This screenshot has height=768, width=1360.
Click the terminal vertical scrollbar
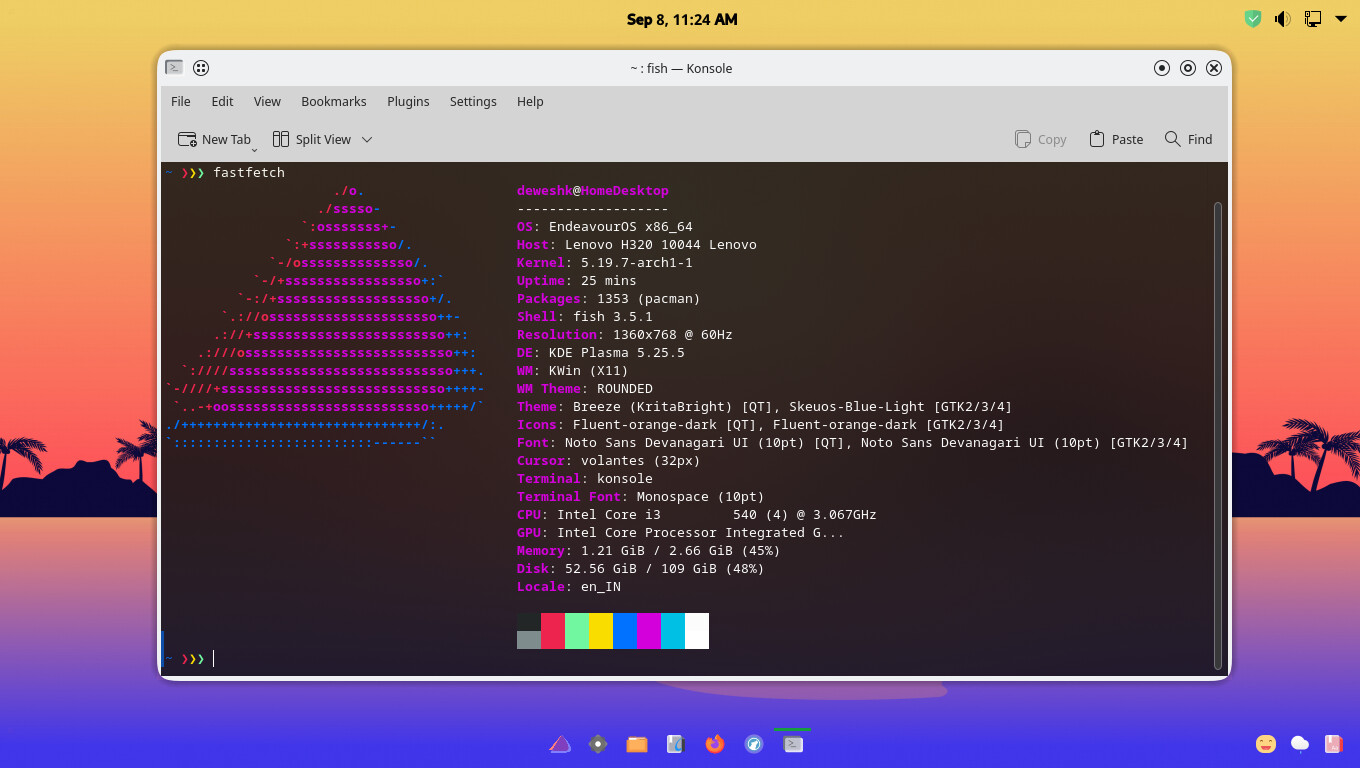(x=1217, y=435)
